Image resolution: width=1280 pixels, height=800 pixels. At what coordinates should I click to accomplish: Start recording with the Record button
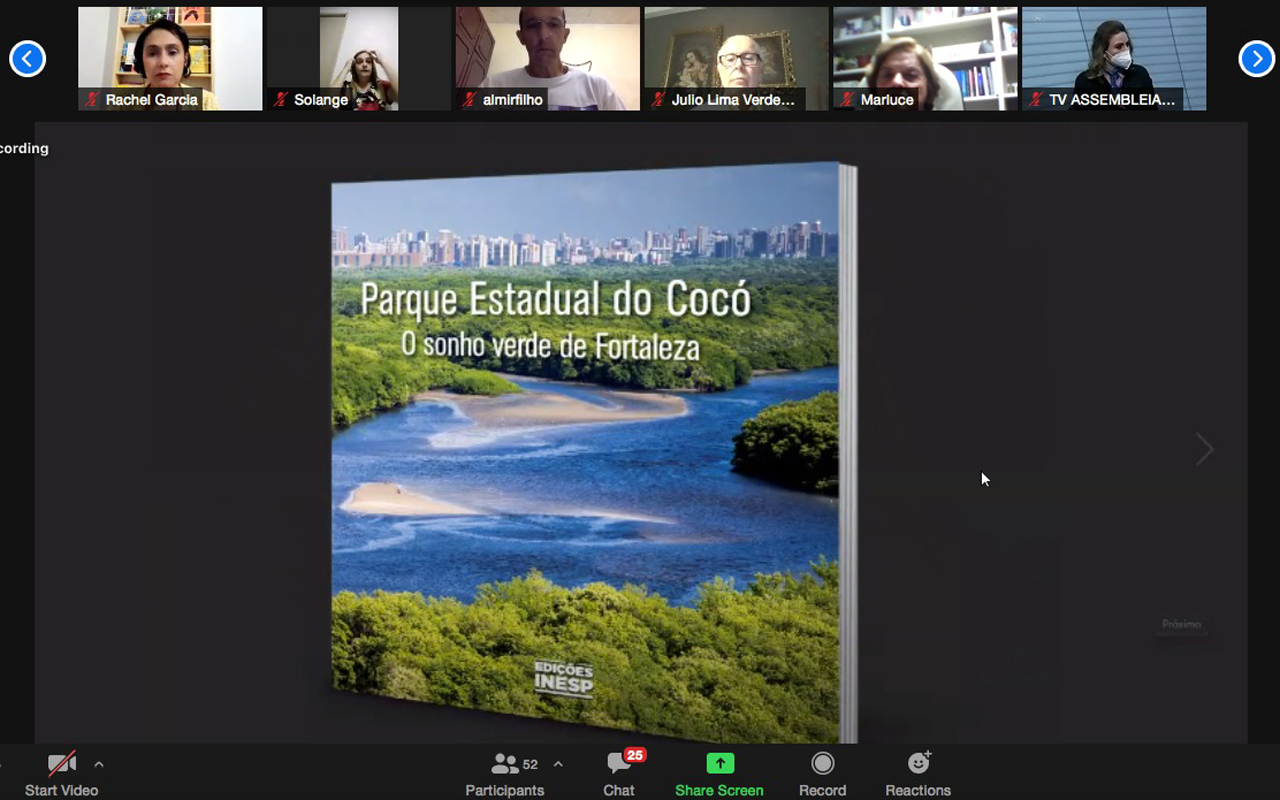click(x=822, y=774)
